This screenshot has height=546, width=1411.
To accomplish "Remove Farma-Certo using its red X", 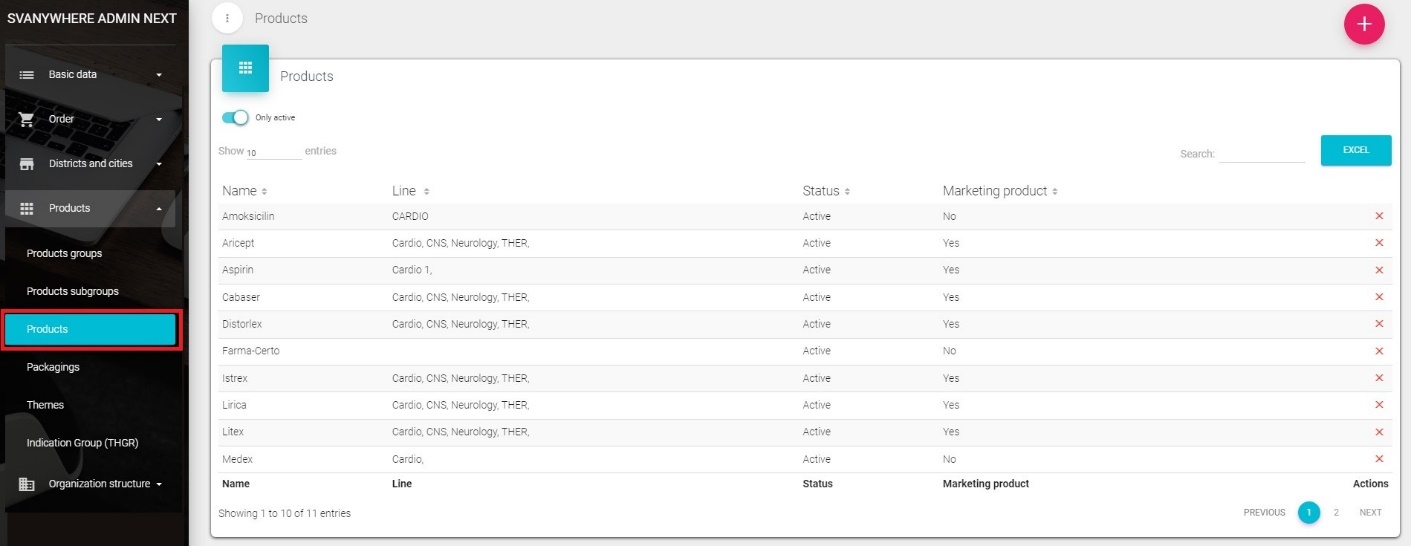I will pos(1379,351).
